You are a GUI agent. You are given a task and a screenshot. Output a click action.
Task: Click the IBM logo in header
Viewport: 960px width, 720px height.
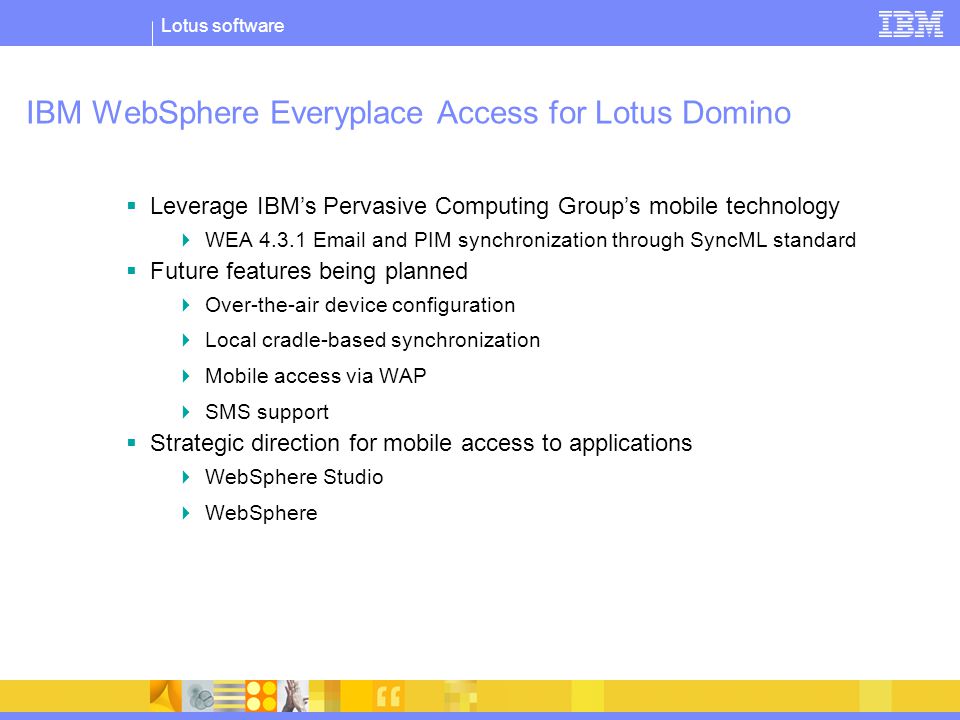pos(910,24)
